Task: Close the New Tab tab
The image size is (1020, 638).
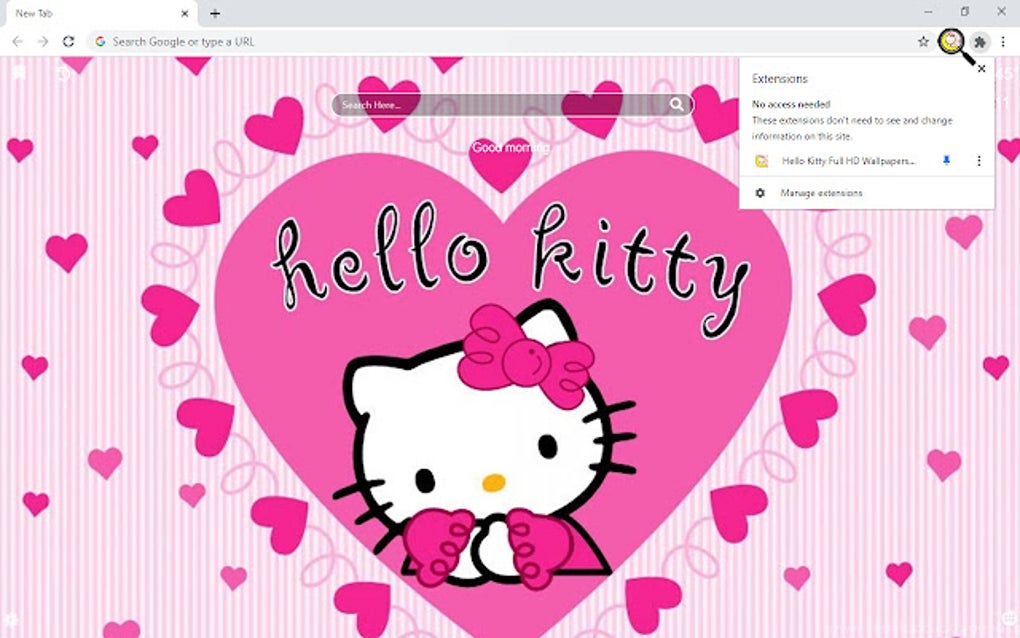Action: (184, 13)
